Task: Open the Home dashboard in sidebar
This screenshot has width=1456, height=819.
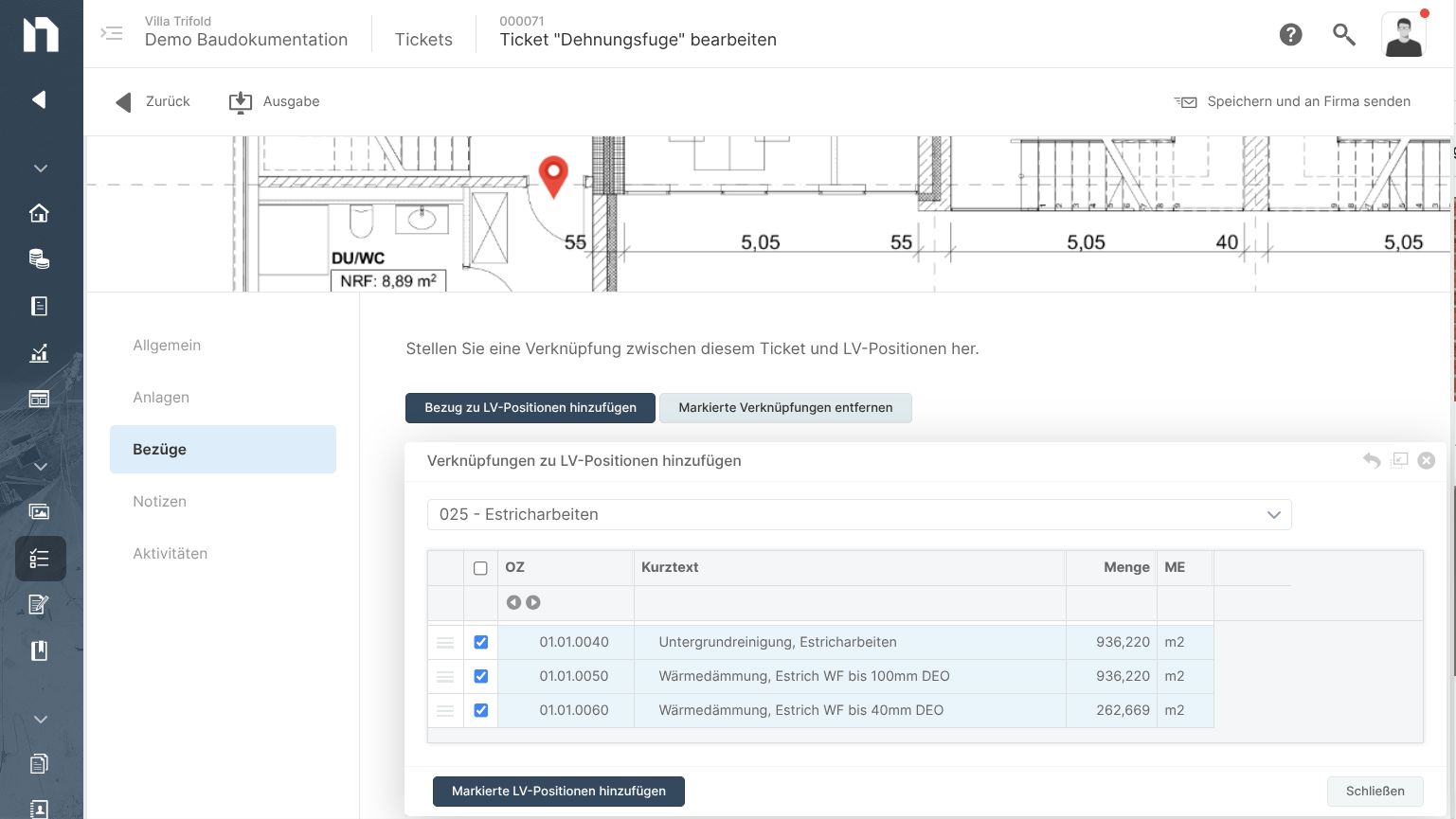Action: pyautogui.click(x=39, y=213)
